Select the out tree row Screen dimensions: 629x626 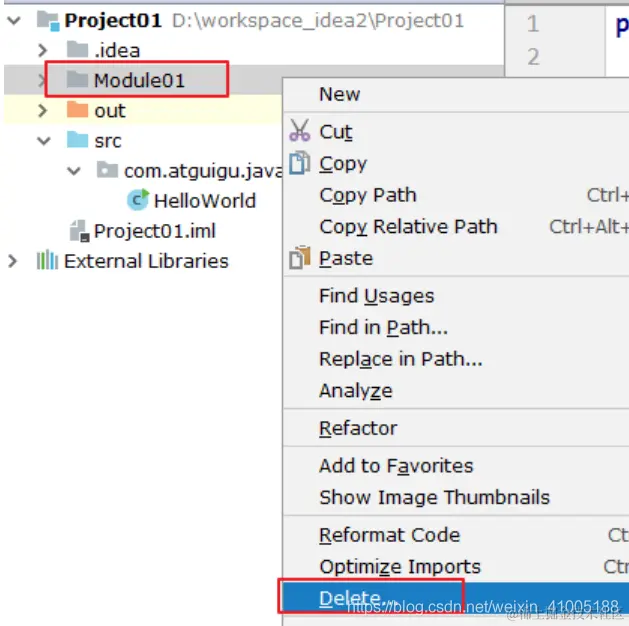(142, 110)
